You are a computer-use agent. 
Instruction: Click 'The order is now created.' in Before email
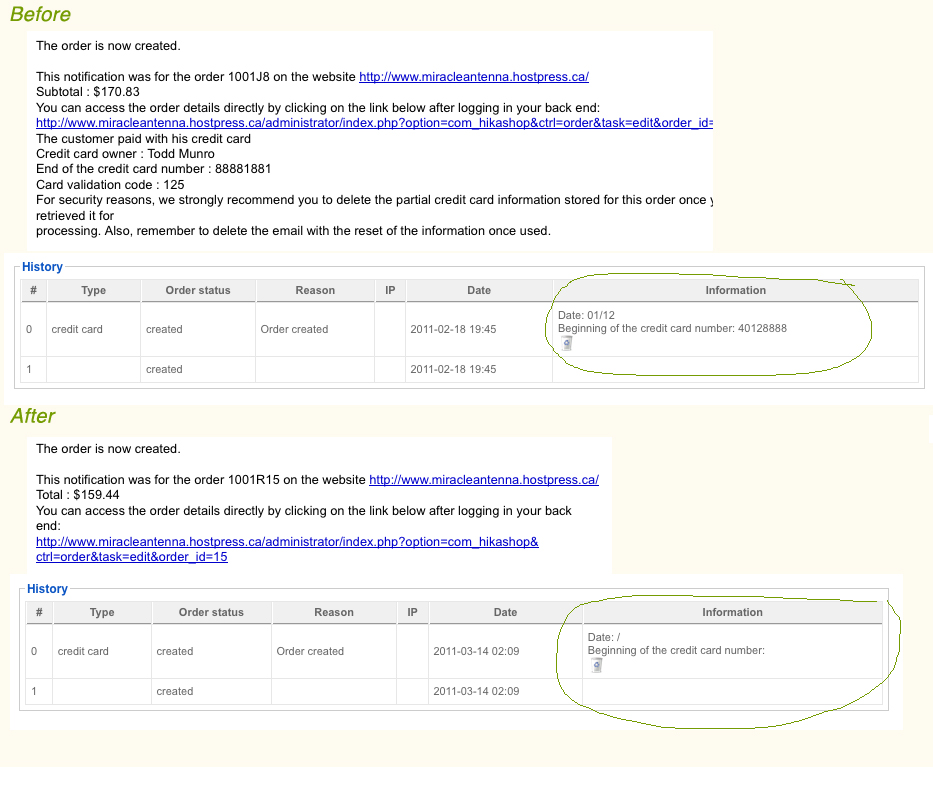coord(108,46)
